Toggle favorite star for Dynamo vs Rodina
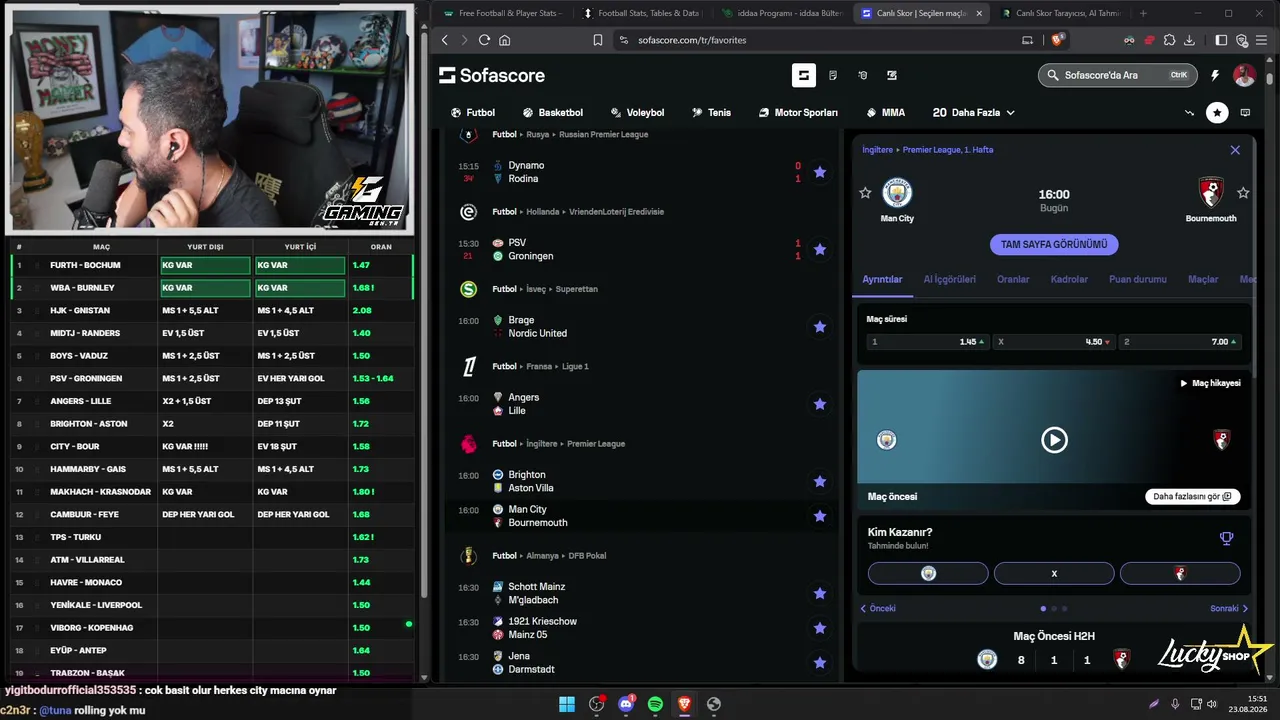Screen dimensions: 1280x720 click(x=820, y=172)
